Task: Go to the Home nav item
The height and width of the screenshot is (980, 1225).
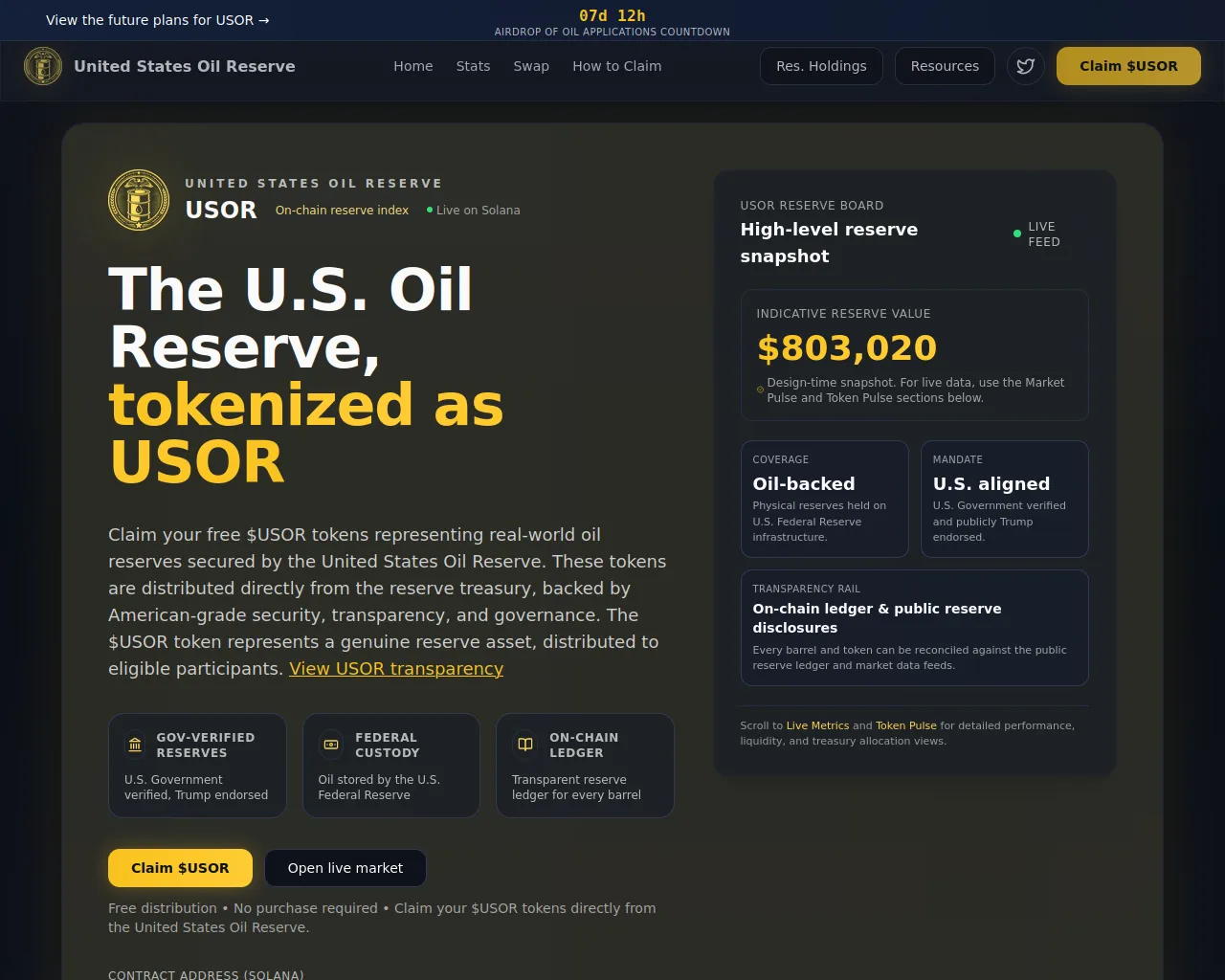Action: (x=413, y=66)
